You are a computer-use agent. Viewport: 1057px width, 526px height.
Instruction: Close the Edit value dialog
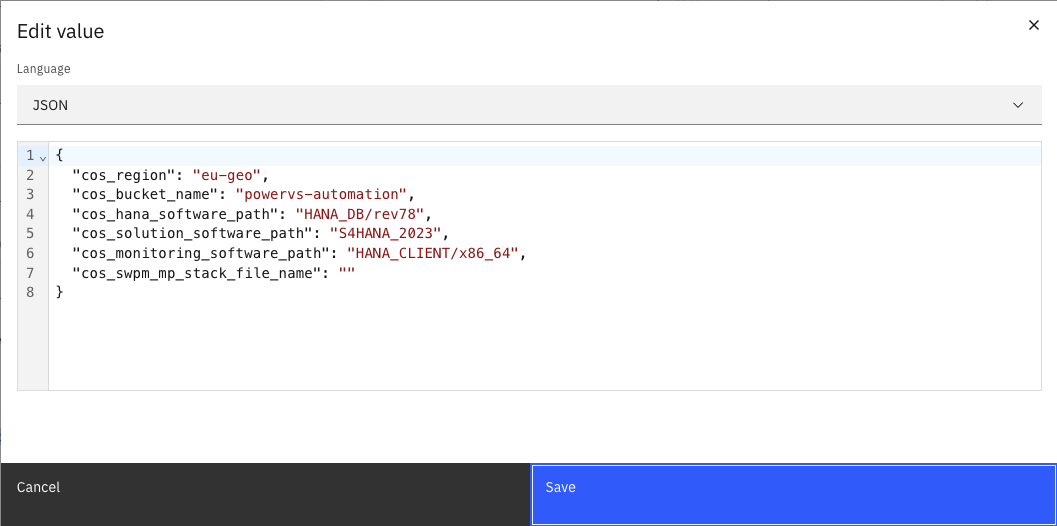[x=1034, y=25]
